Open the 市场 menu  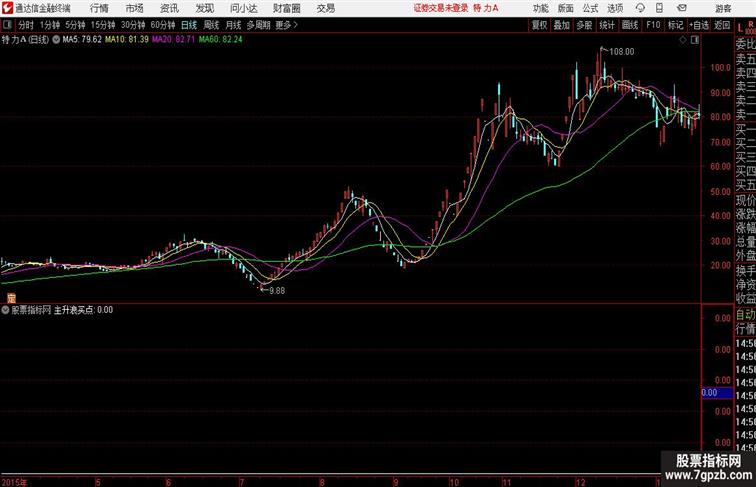tap(135, 8)
